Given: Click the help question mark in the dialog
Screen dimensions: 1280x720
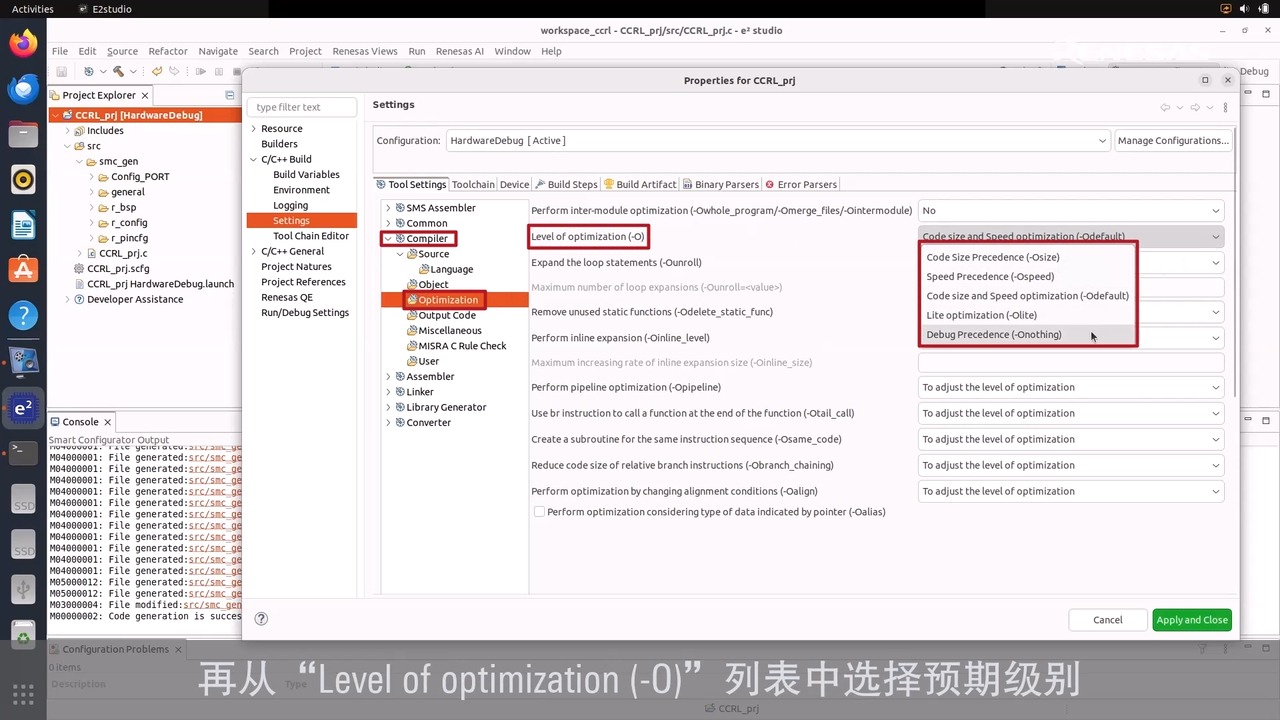Looking at the screenshot, I should [261, 618].
